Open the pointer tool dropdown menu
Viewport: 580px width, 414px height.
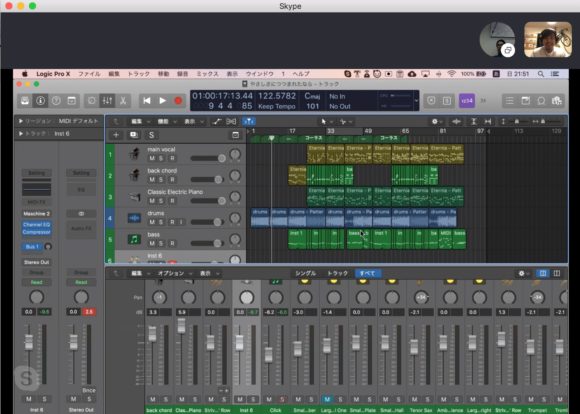click(x=327, y=121)
